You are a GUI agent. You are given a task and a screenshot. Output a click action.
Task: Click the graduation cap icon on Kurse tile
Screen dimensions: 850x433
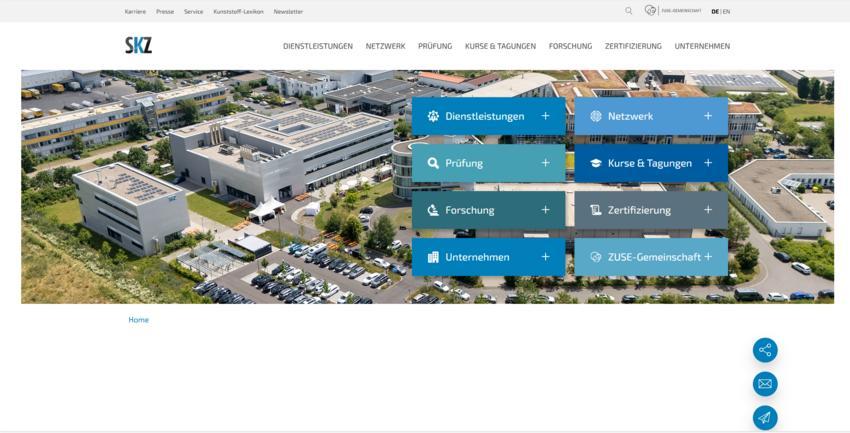[x=596, y=163]
